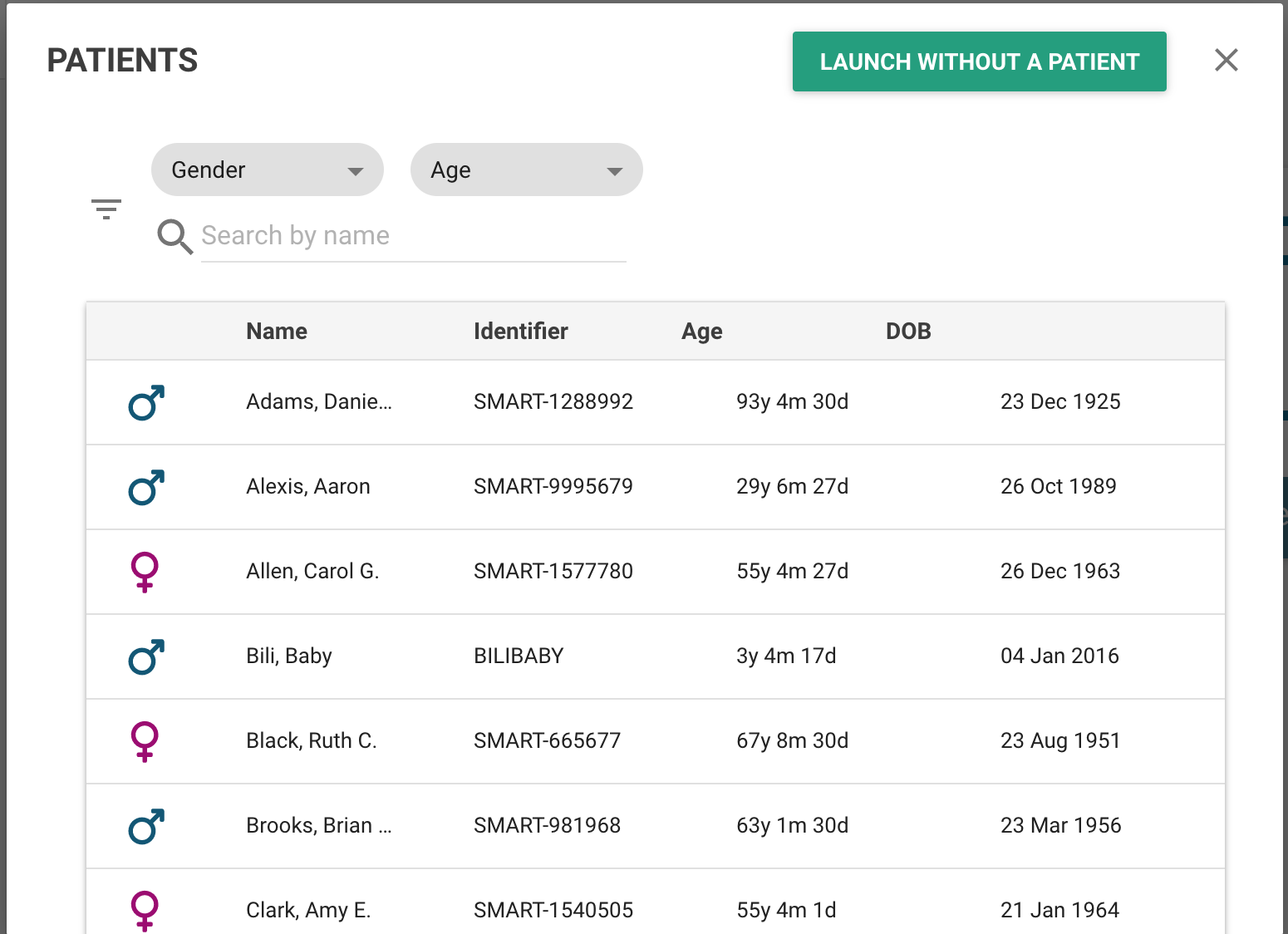1288x934 pixels.
Task: Select patient Allen, Carol G.
Action: pyautogui.click(x=312, y=572)
